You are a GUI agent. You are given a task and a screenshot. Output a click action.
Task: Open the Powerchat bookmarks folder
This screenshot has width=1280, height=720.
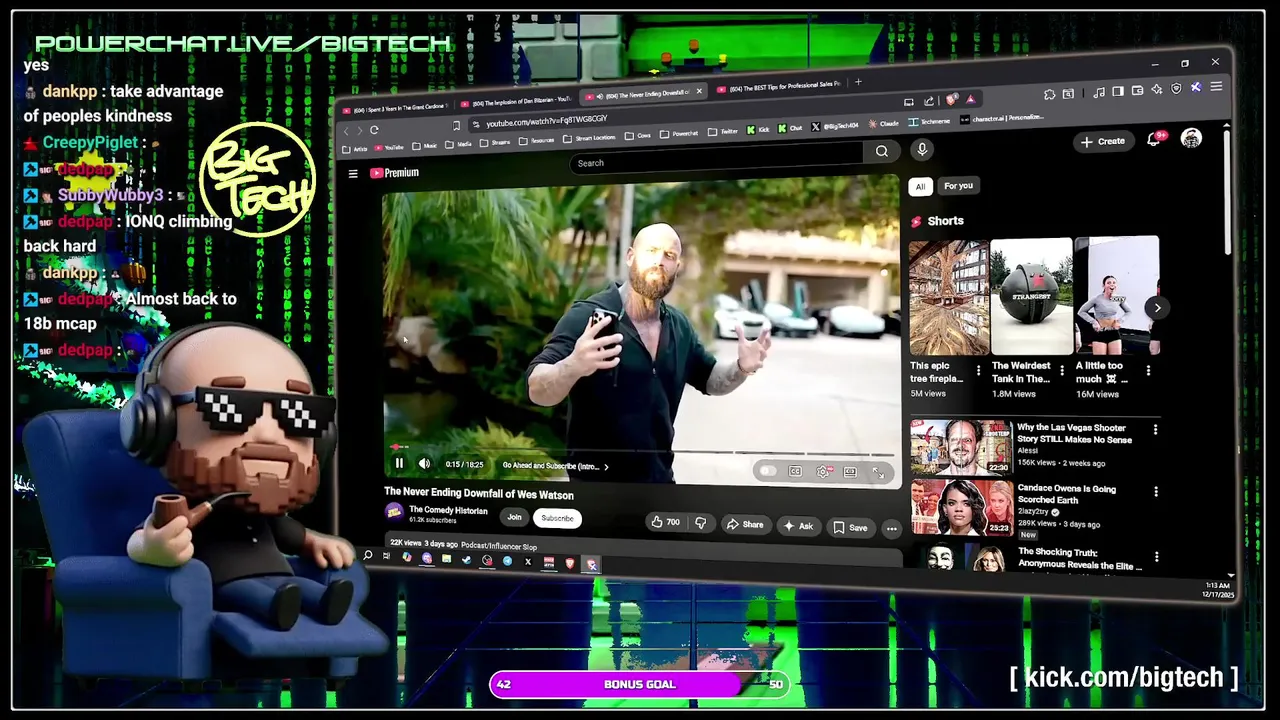(678, 133)
